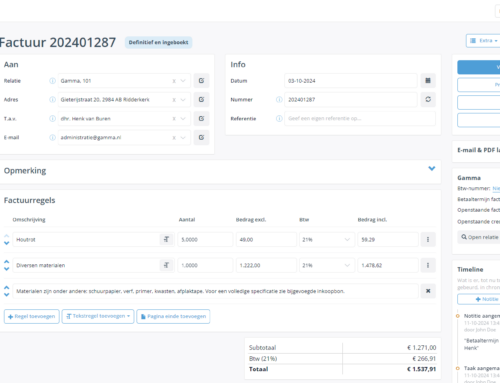This screenshot has height=383, width=500.
Task: Open the E-mail dropdown arrow
Action: point(183,137)
